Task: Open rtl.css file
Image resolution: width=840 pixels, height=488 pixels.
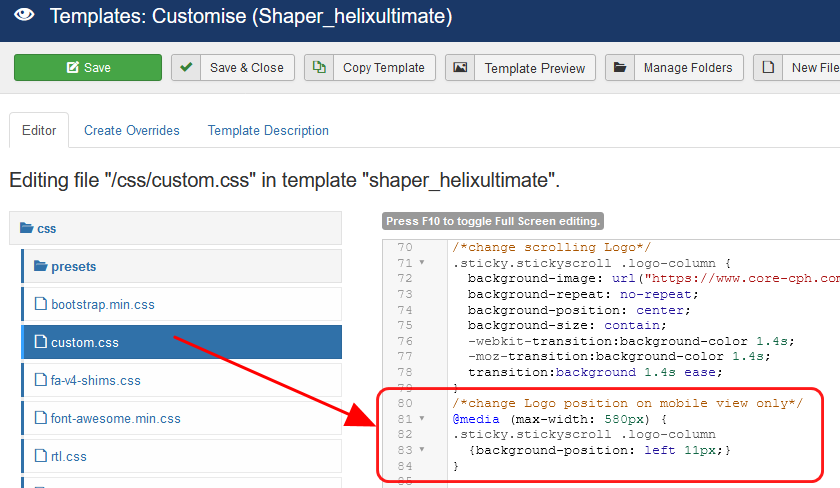Action: (x=68, y=457)
